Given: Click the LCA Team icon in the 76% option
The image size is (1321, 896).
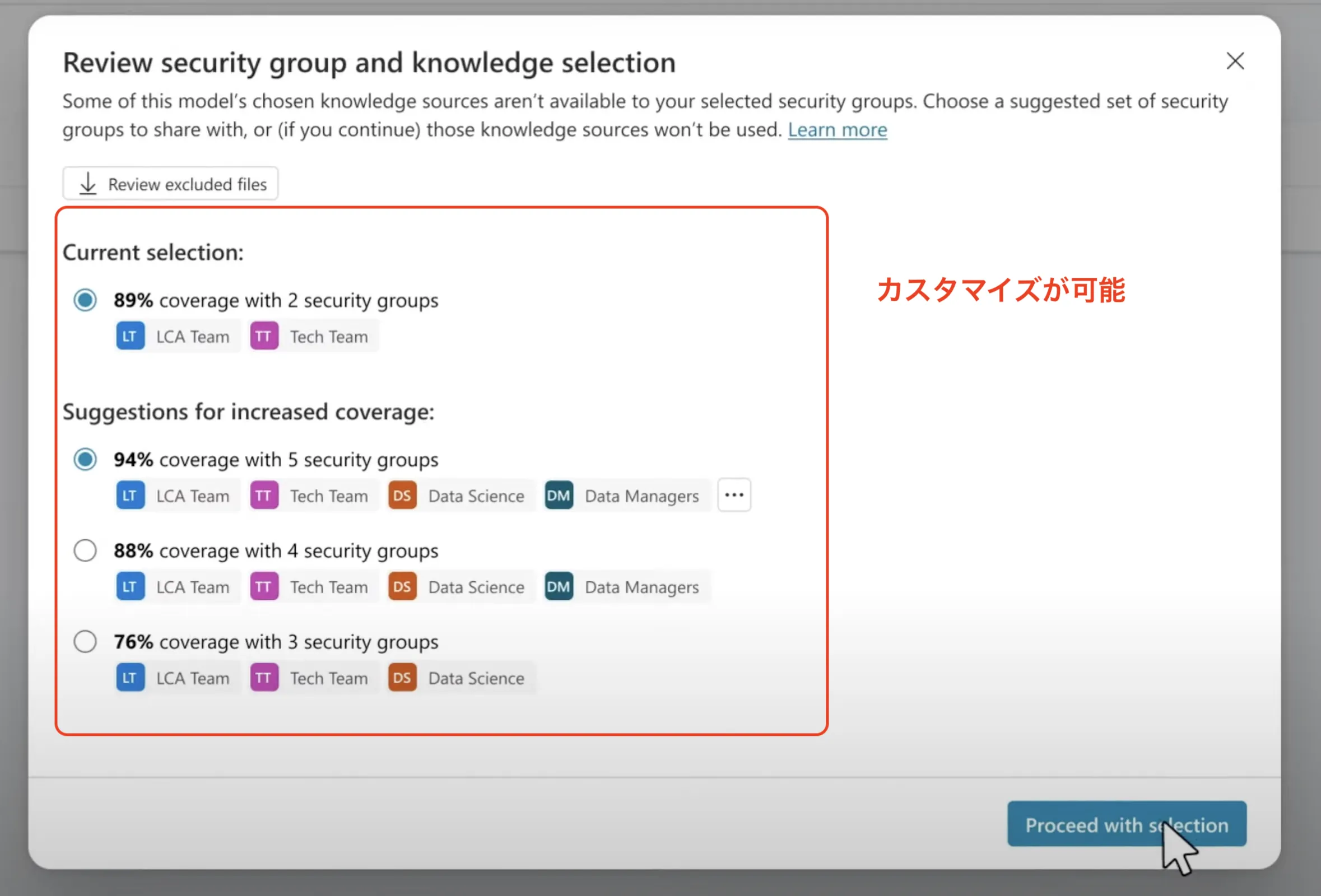Looking at the screenshot, I should [130, 677].
